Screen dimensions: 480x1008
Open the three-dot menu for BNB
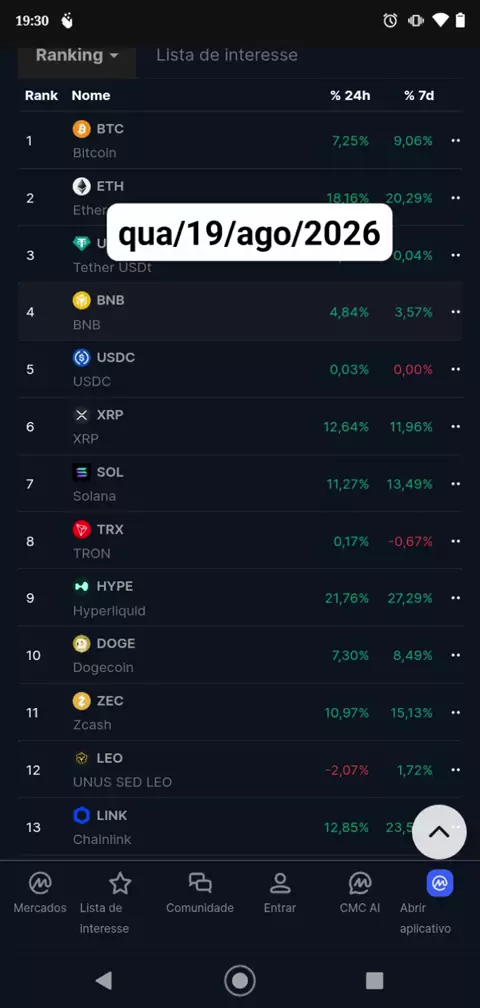coord(456,312)
